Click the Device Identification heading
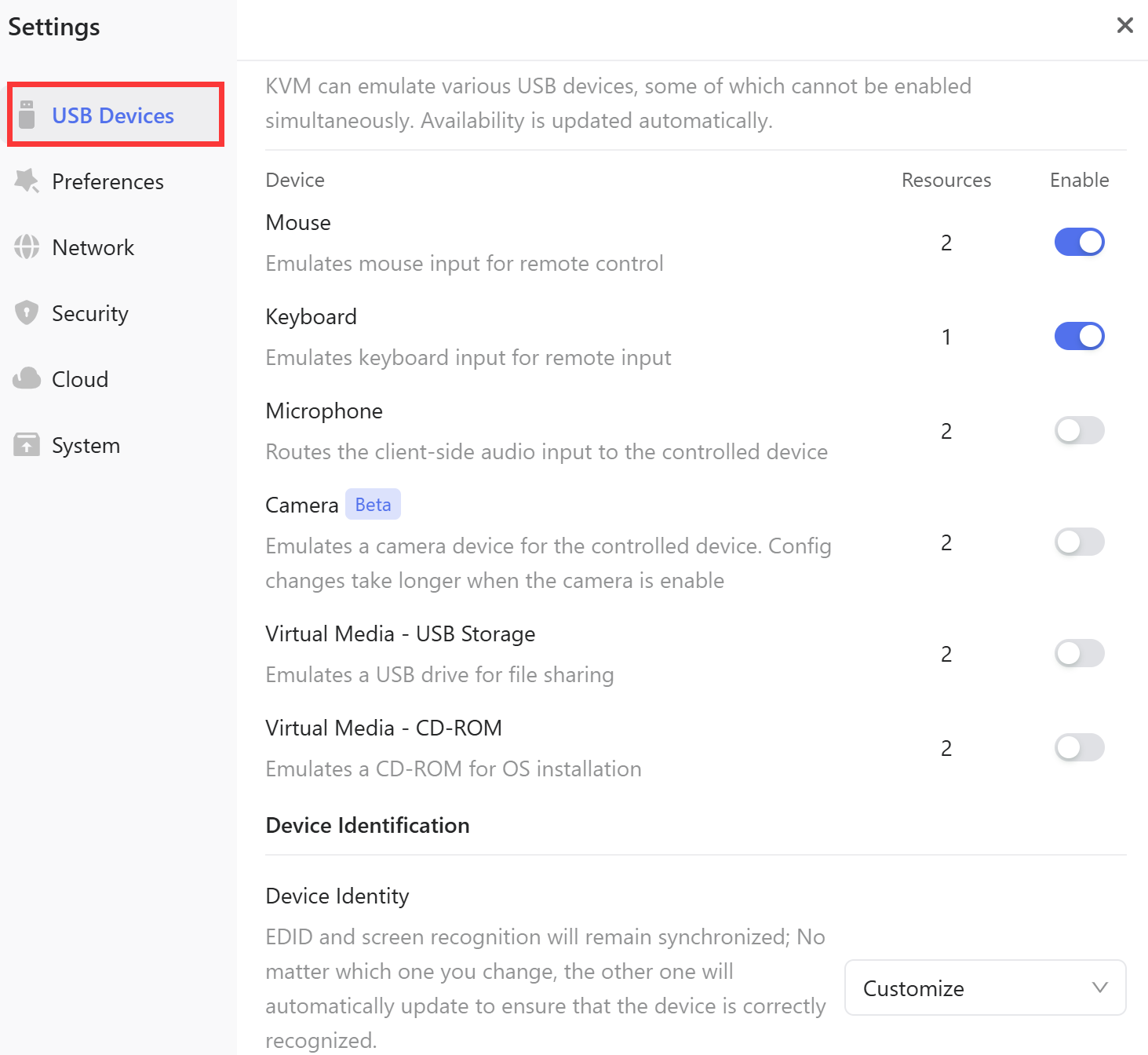Screen dimensions: 1148x1055 tap(367, 825)
